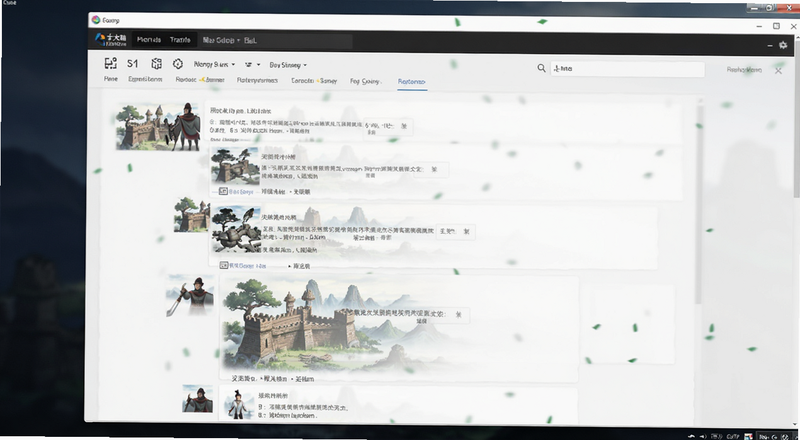Click the minus icon beside the settings gear
The width and height of the screenshot is (800, 440).
pos(770,45)
